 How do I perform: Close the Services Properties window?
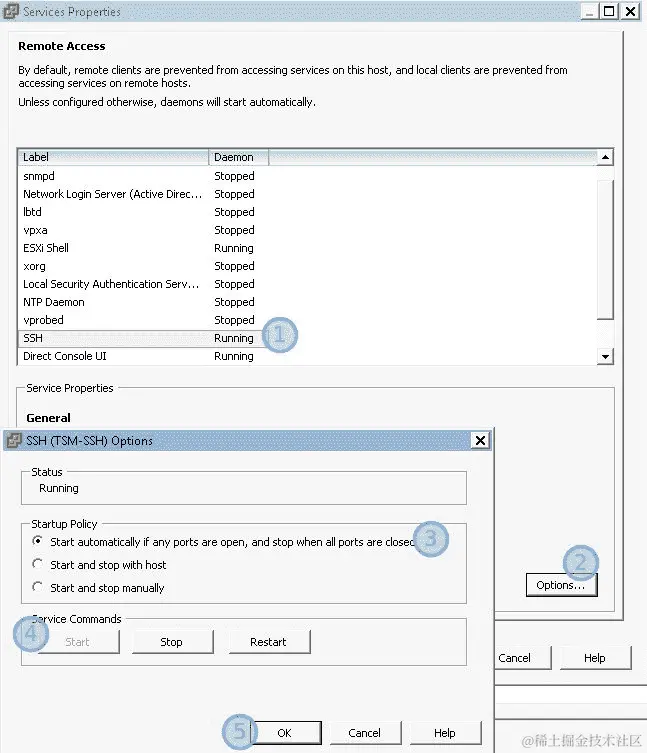630,11
